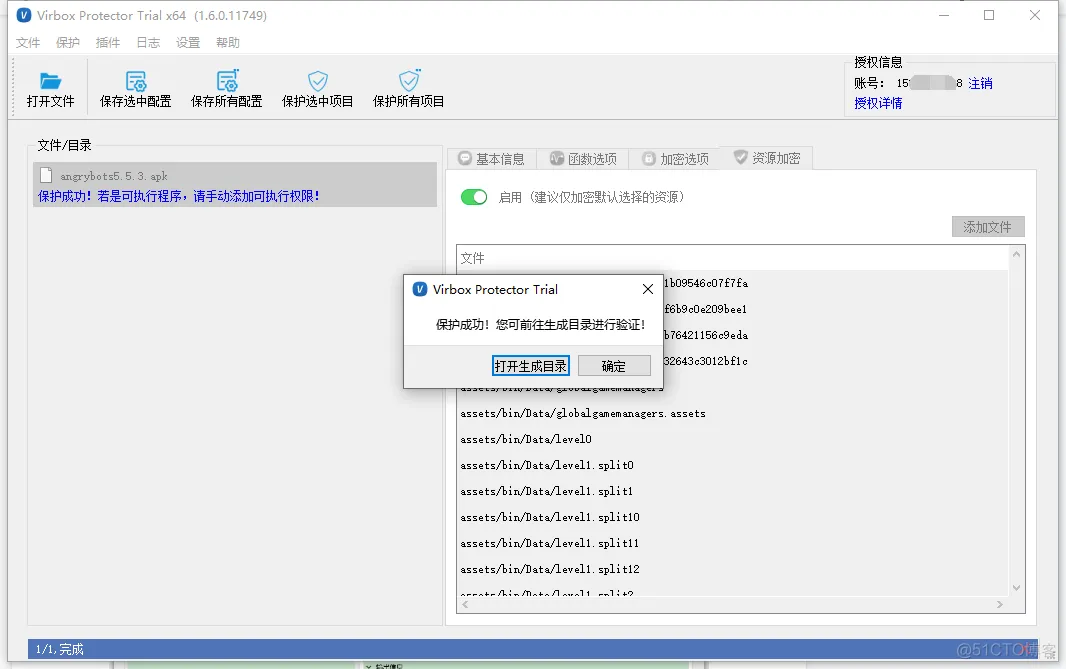
Task: Click the row ending in 32643c3012bf1c
Action: point(732,361)
